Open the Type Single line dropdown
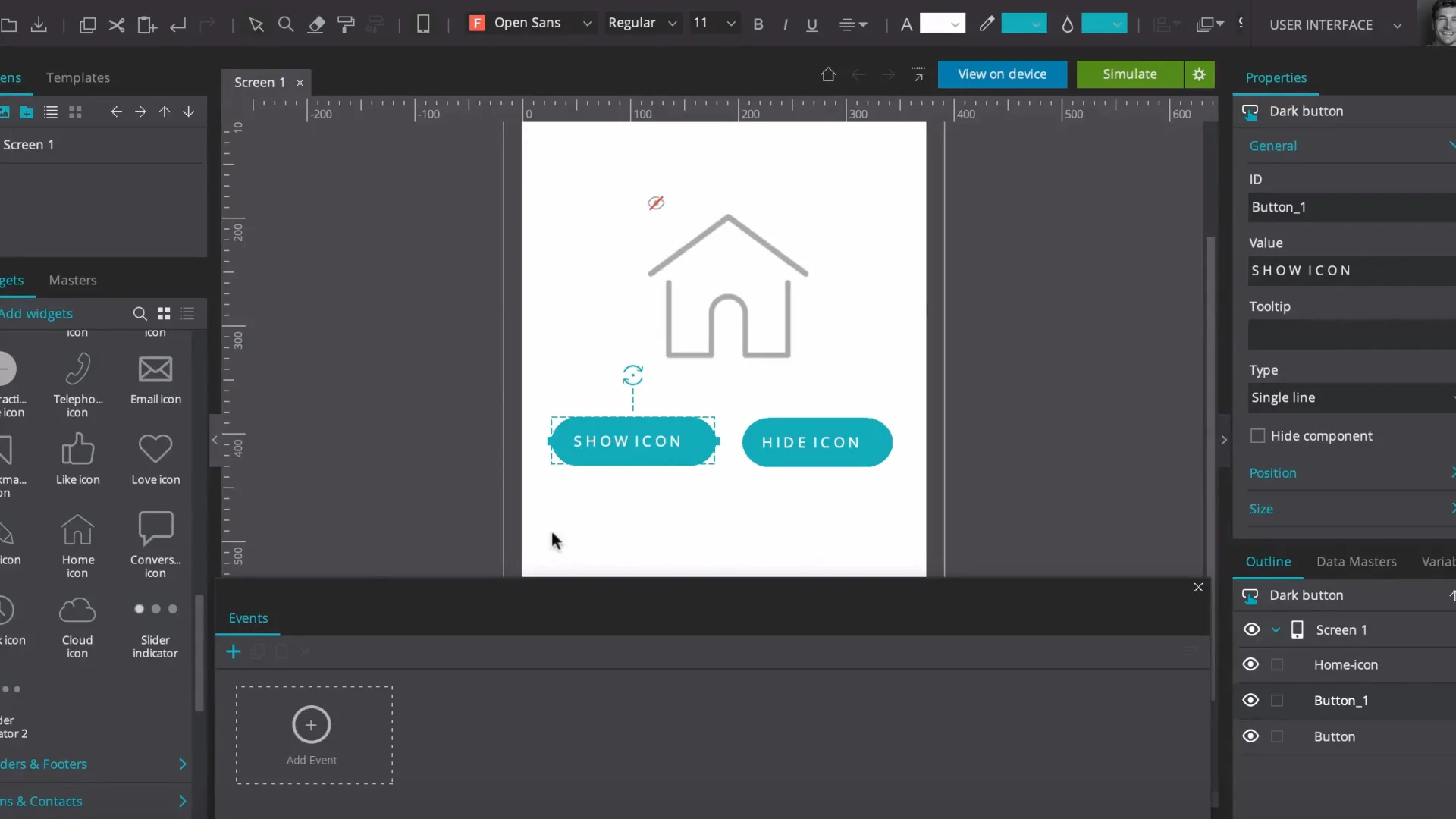 point(1352,397)
